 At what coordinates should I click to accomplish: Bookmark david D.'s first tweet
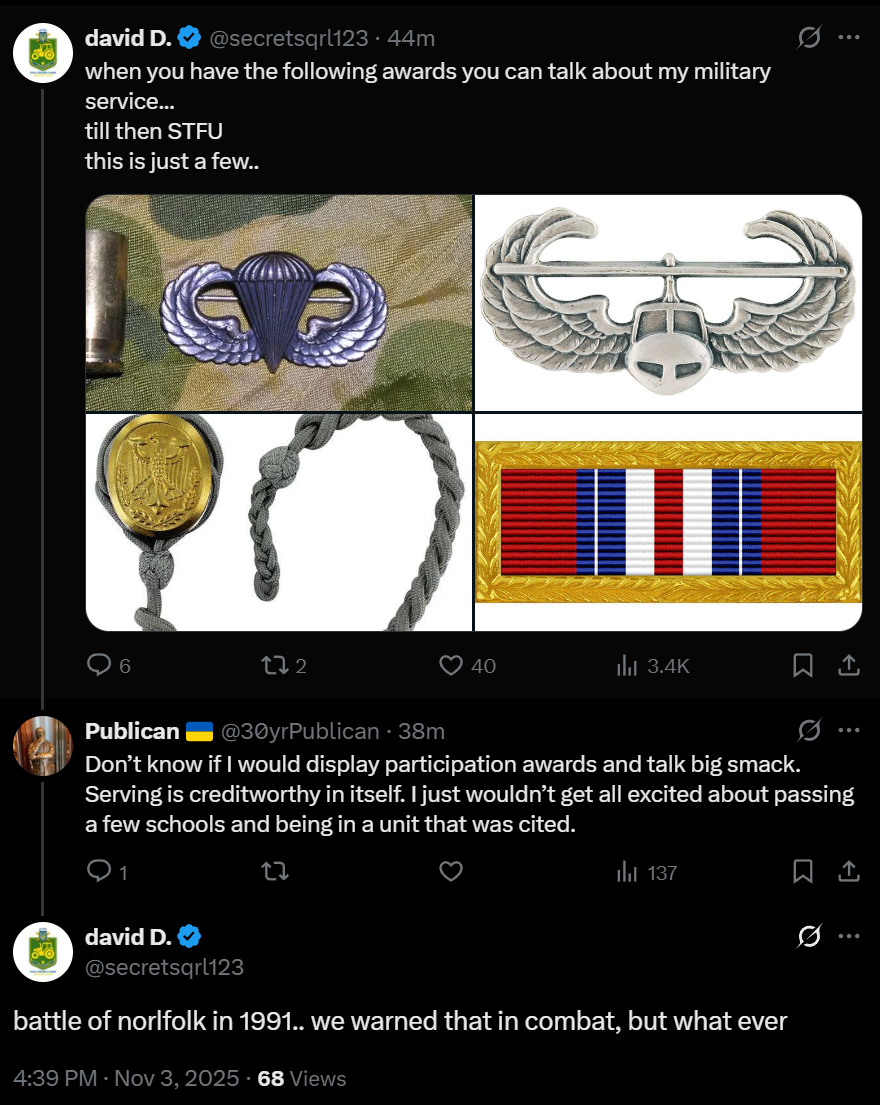point(802,665)
